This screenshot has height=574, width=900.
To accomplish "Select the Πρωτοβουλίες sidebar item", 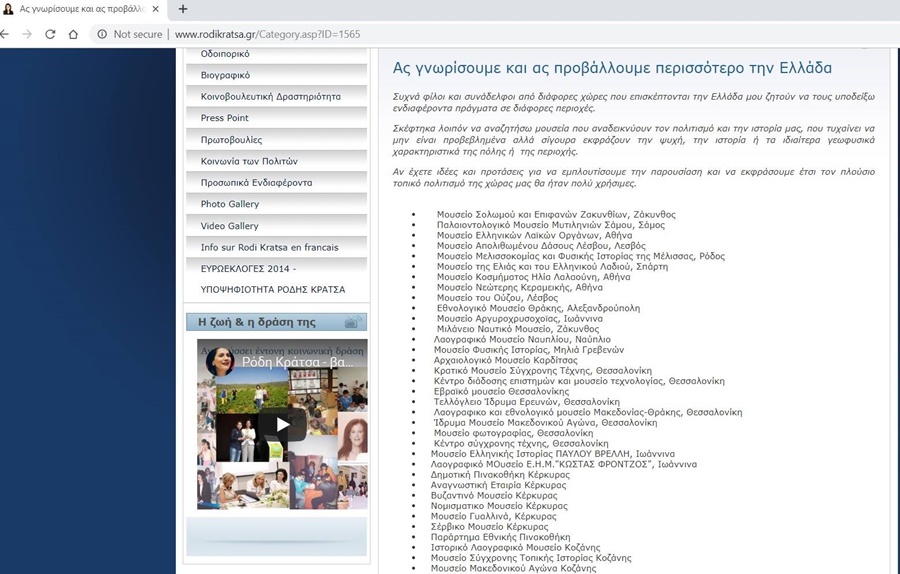I will 231,140.
